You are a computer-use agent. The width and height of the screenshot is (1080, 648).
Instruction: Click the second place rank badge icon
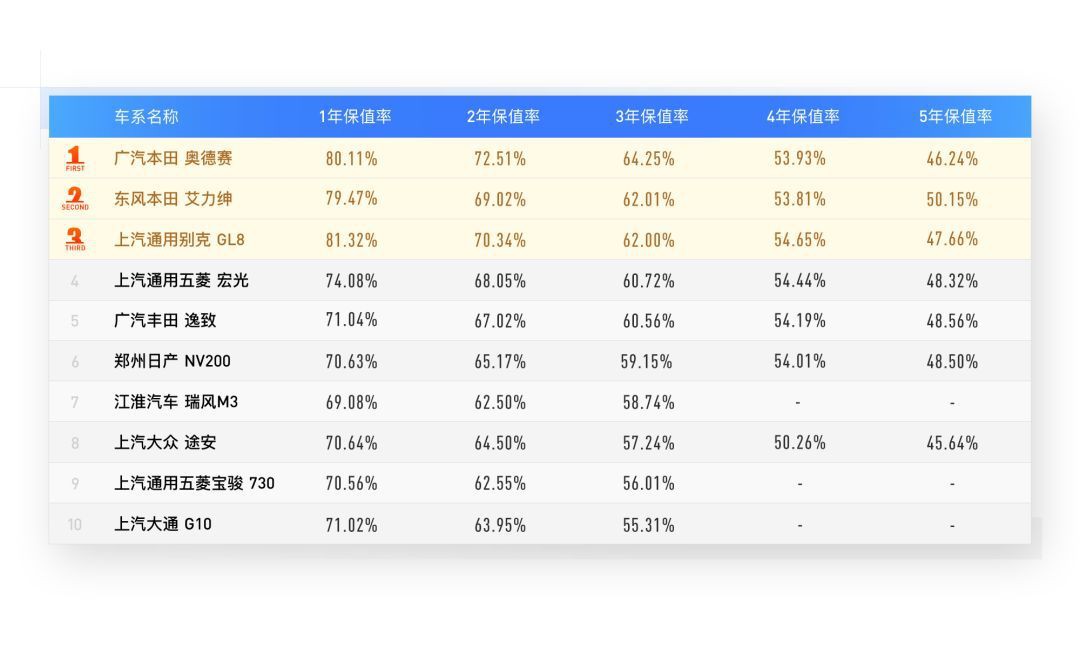(75, 199)
